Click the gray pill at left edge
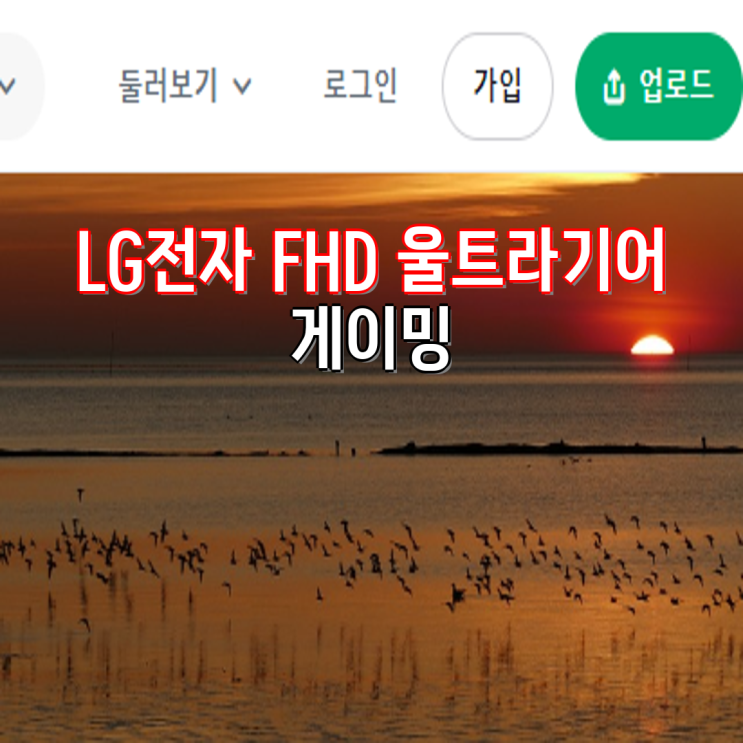743x743 pixels. coord(21,86)
